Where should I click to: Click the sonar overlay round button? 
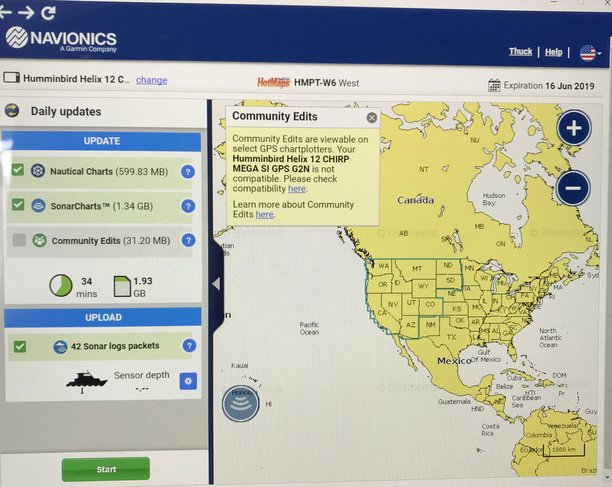tap(240, 403)
